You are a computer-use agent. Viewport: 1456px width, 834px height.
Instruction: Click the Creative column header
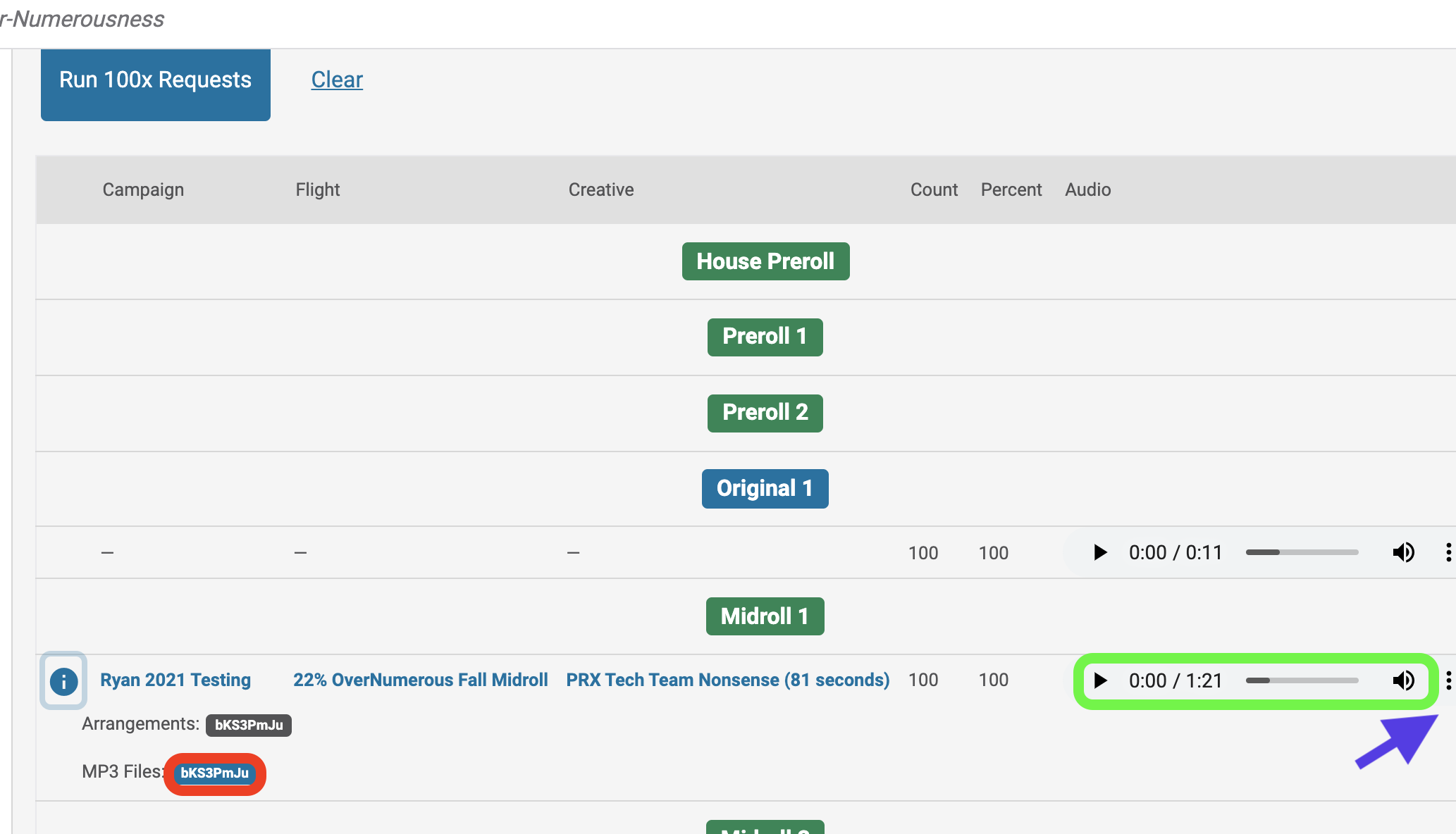601,189
